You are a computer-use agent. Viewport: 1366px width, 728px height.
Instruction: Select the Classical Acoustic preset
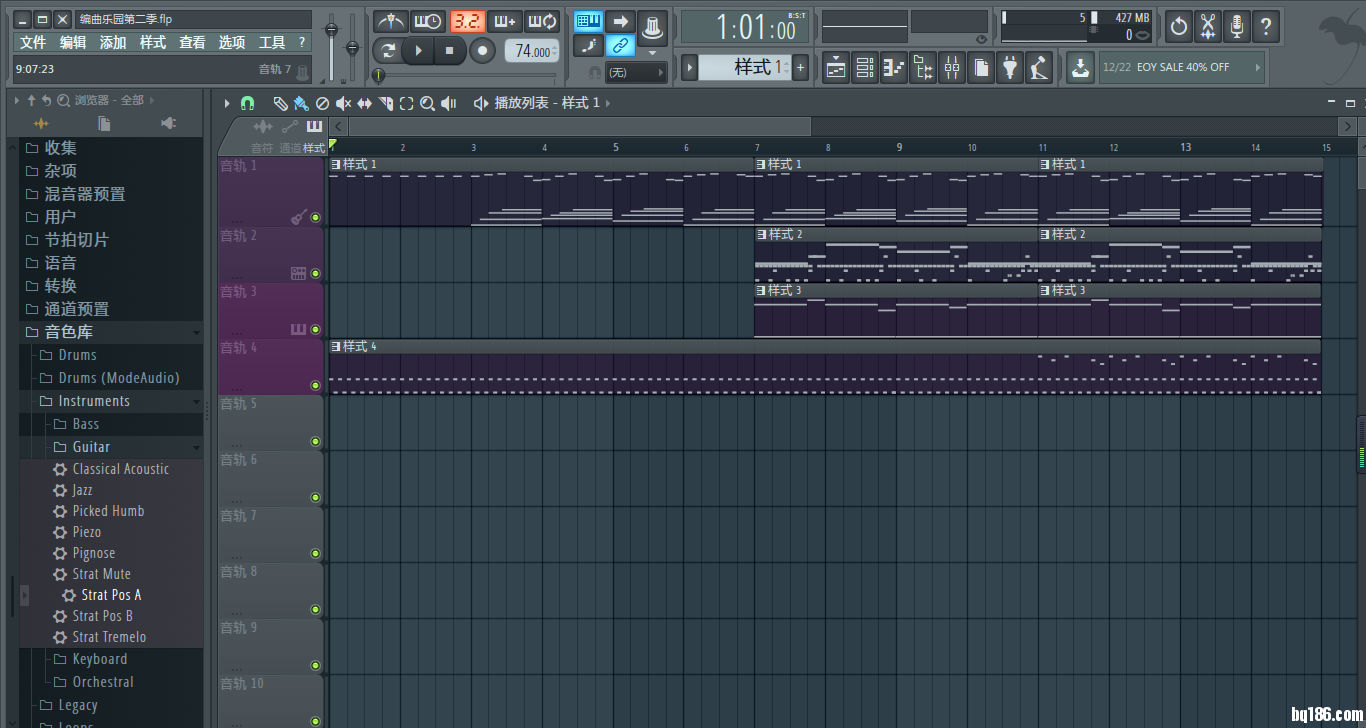120,469
